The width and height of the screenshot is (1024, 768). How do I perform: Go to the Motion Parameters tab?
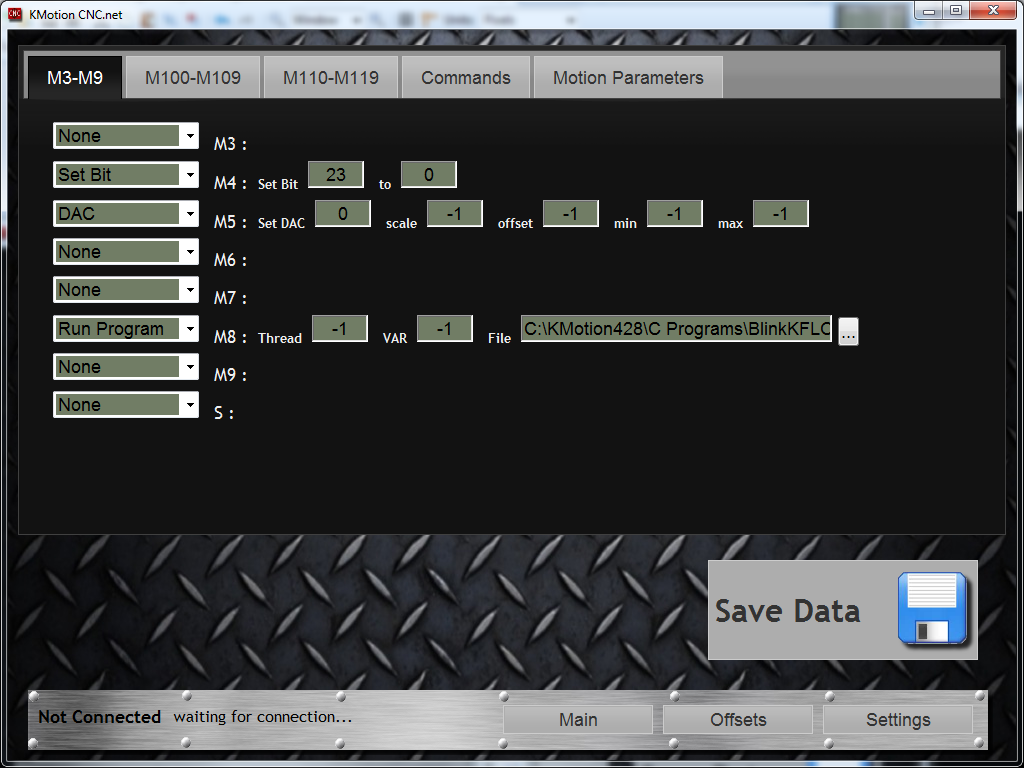(x=628, y=78)
